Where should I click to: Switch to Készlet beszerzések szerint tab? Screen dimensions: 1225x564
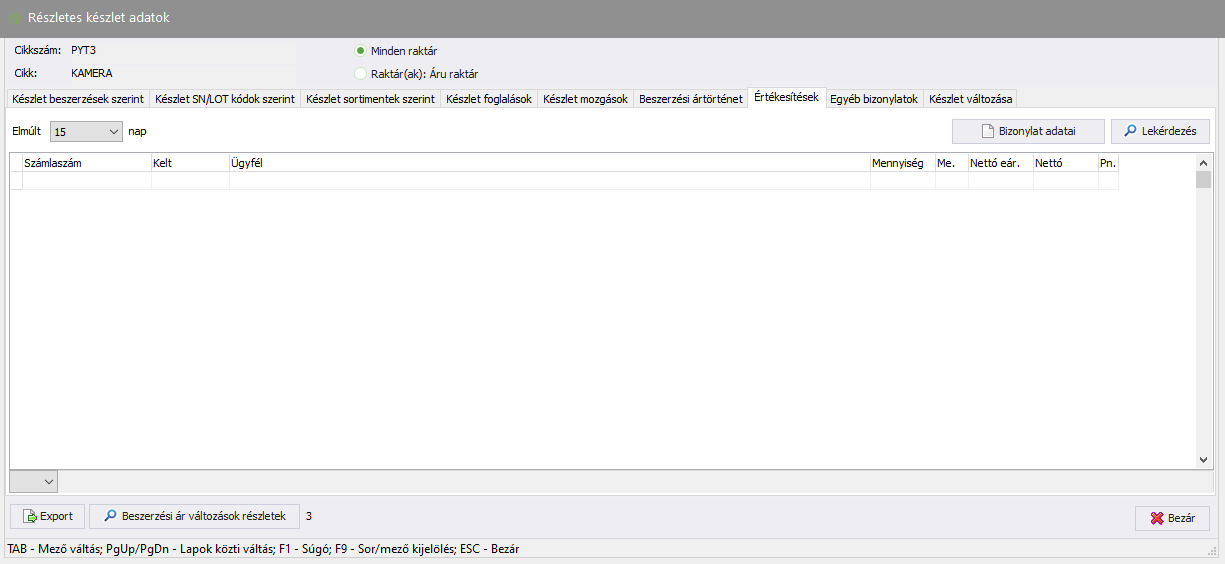[x=78, y=99]
